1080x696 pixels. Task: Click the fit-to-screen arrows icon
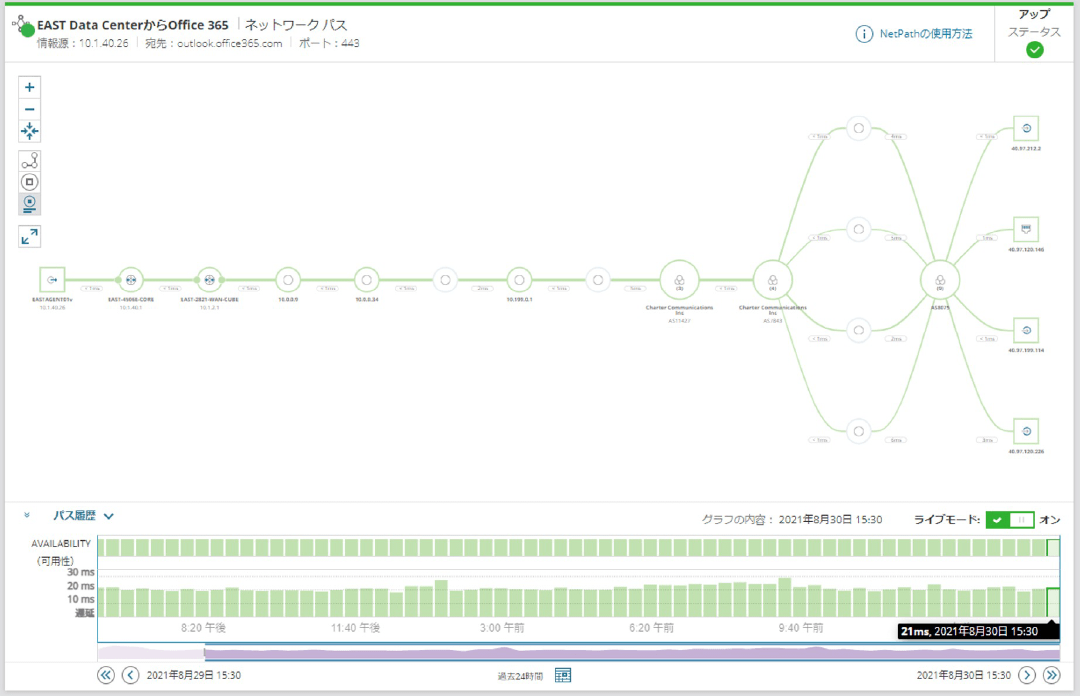[29, 131]
